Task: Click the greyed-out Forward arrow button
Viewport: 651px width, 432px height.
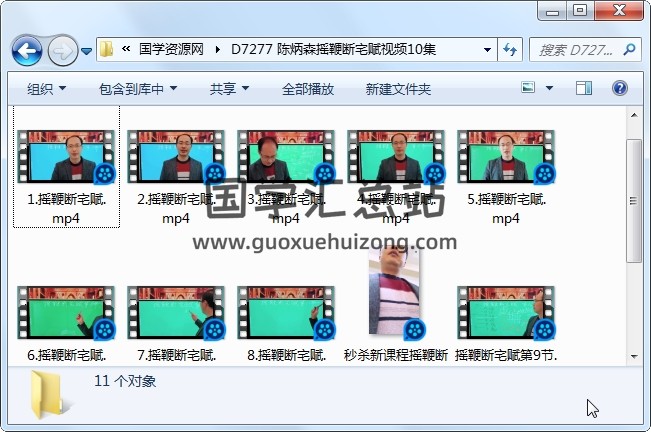Action: (63, 51)
